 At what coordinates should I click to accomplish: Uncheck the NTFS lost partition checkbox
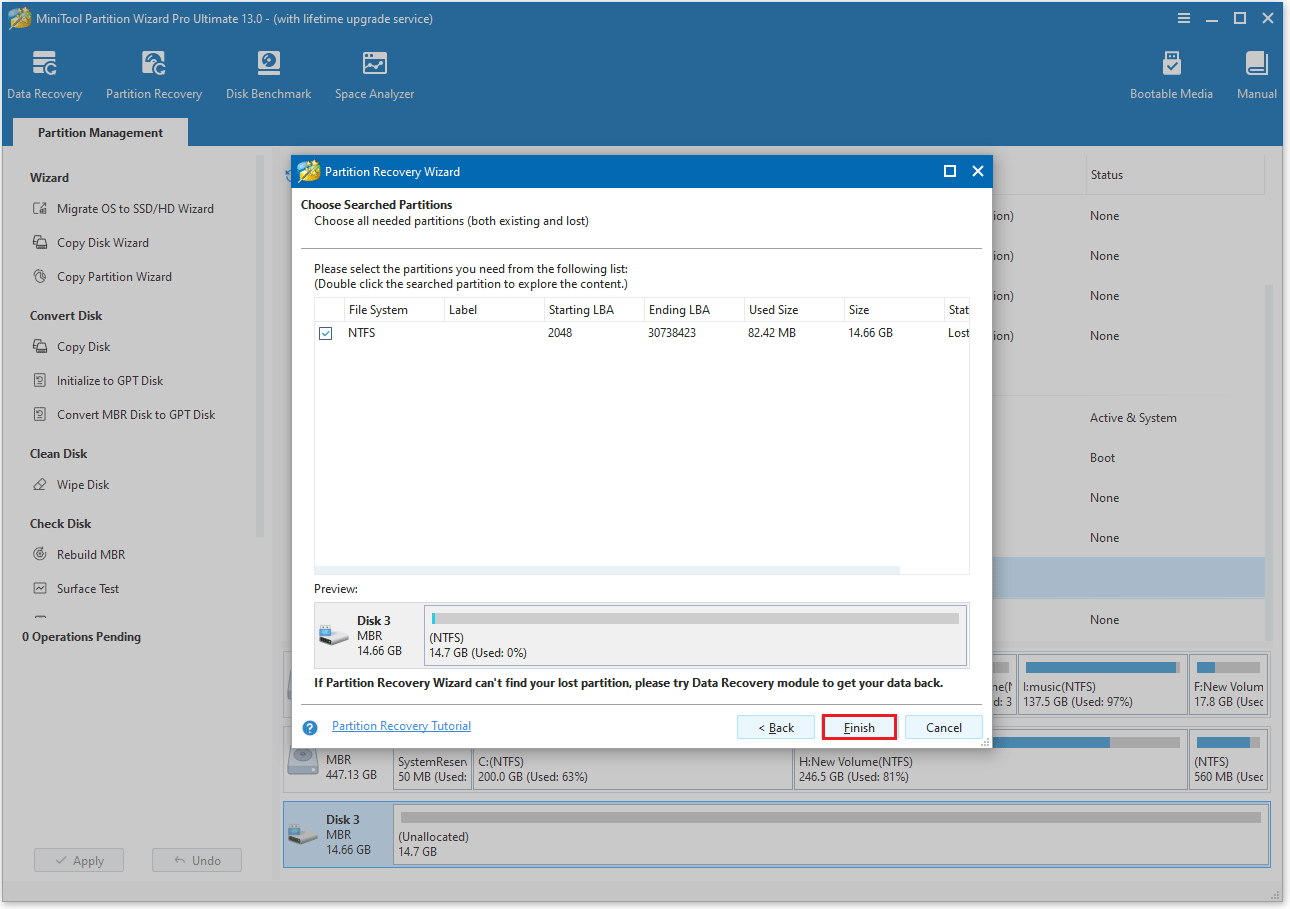click(x=326, y=333)
